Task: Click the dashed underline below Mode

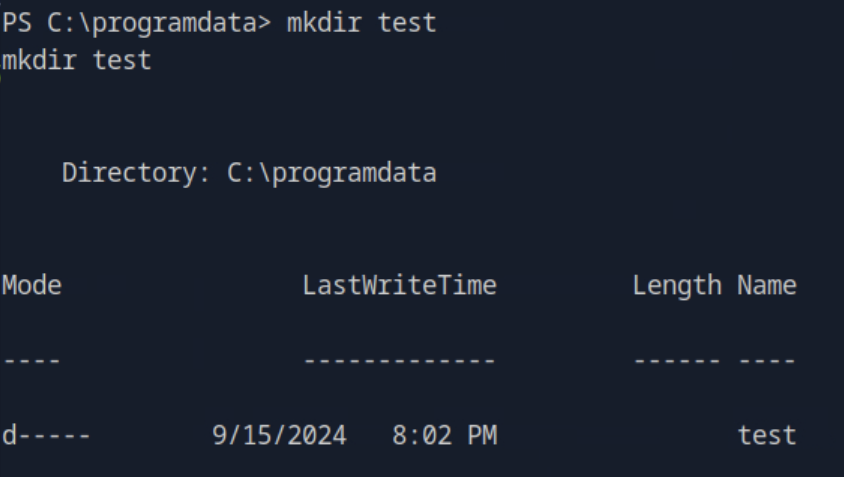Action: 31,361
